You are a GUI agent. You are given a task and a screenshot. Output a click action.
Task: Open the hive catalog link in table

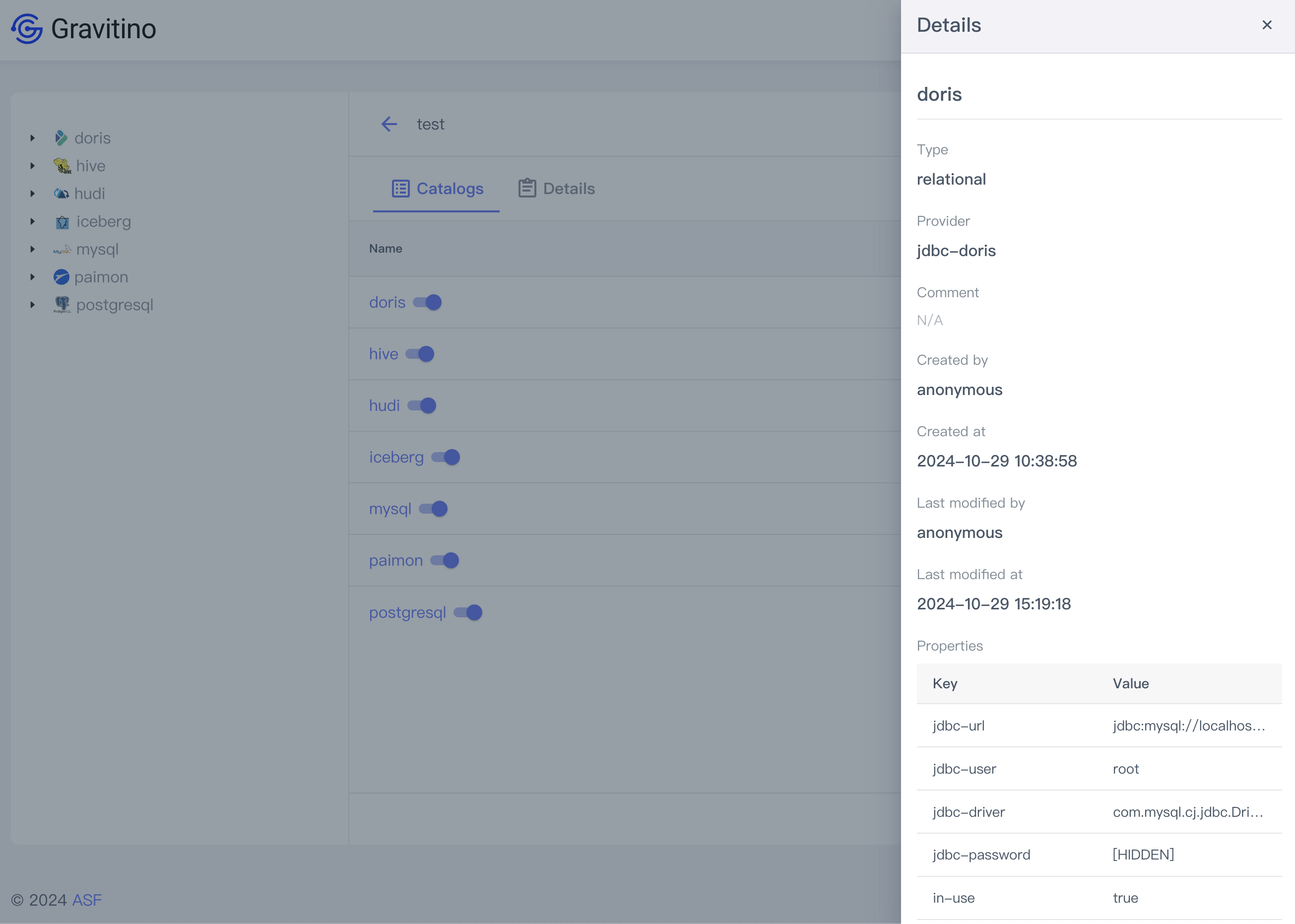tap(384, 354)
